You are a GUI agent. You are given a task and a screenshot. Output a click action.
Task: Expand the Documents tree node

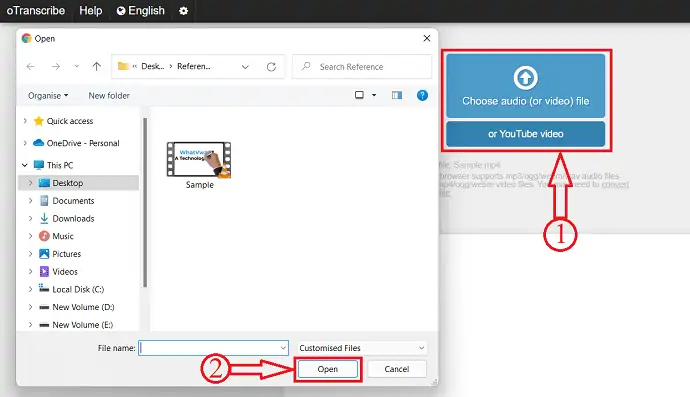[x=30, y=200]
